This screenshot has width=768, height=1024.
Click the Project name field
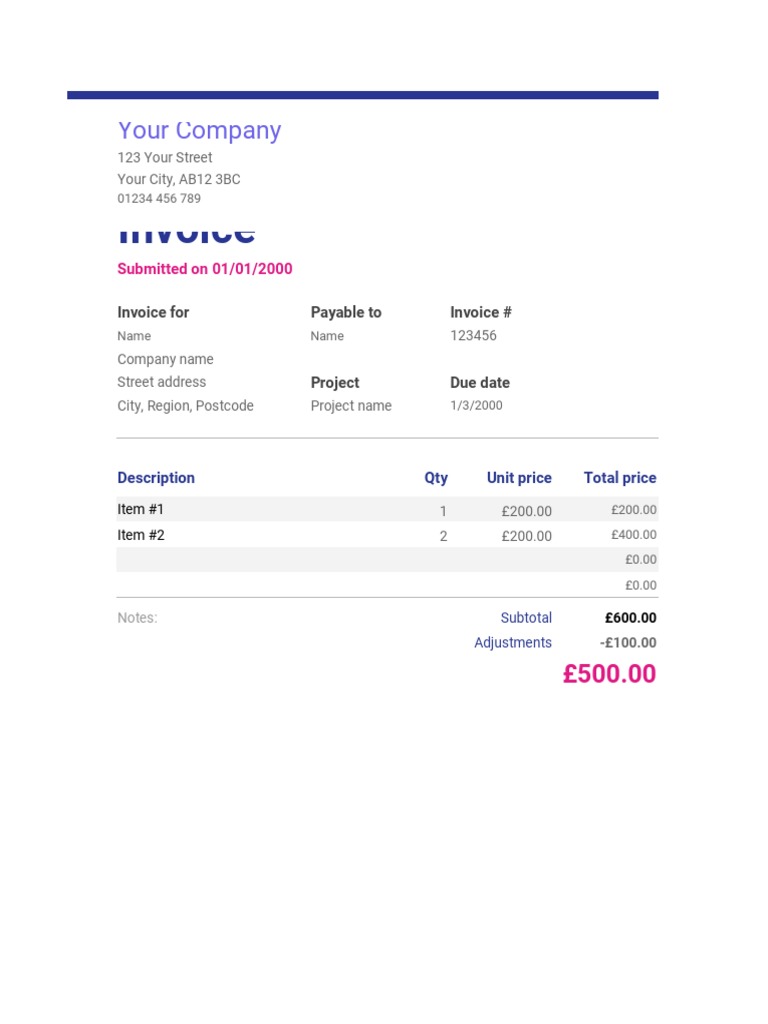tap(351, 406)
